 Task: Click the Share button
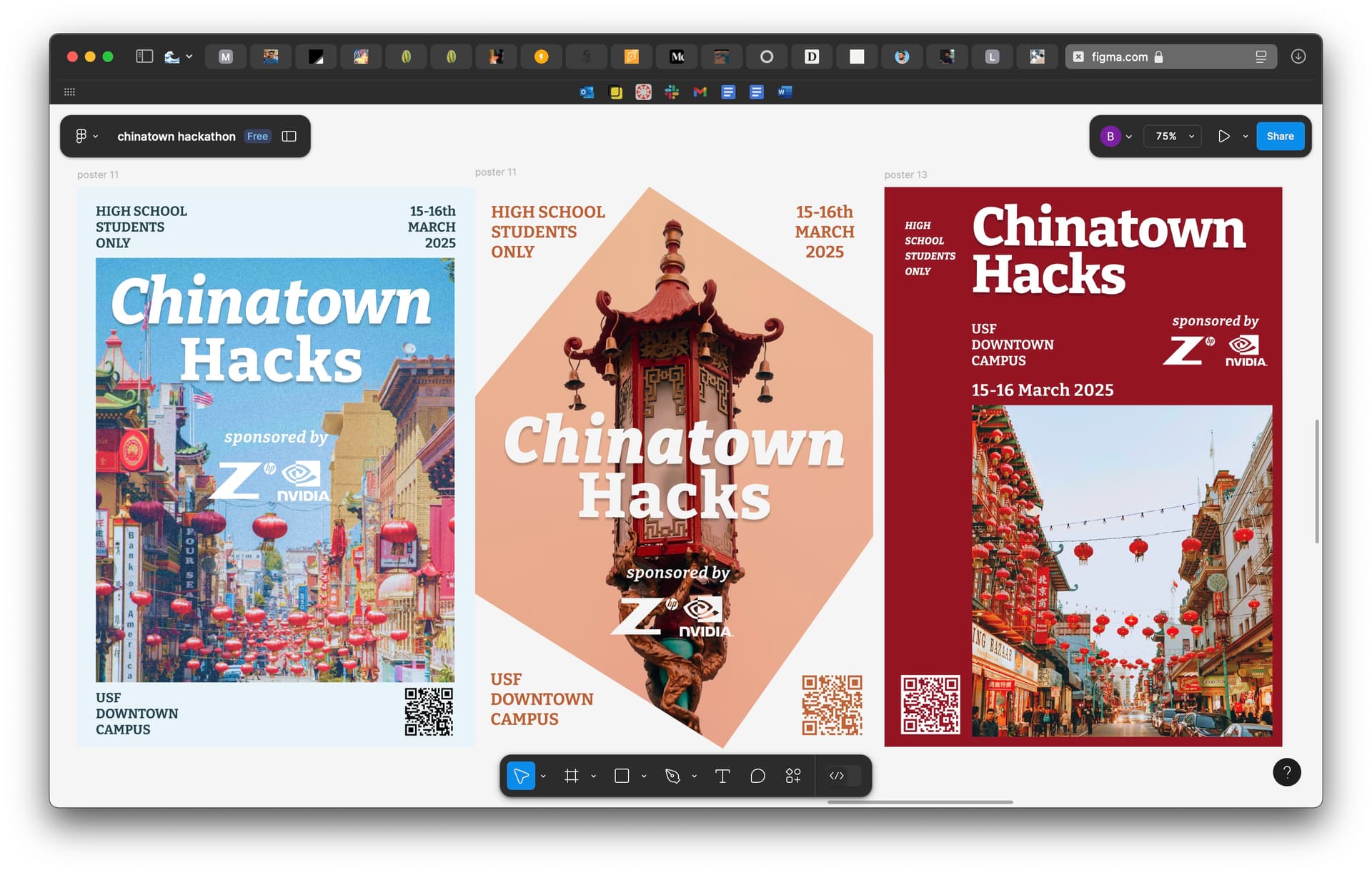[1280, 136]
